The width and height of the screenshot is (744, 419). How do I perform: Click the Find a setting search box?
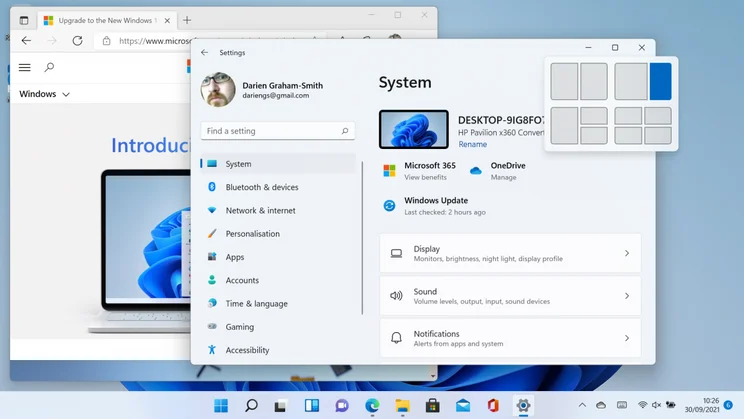pos(278,131)
